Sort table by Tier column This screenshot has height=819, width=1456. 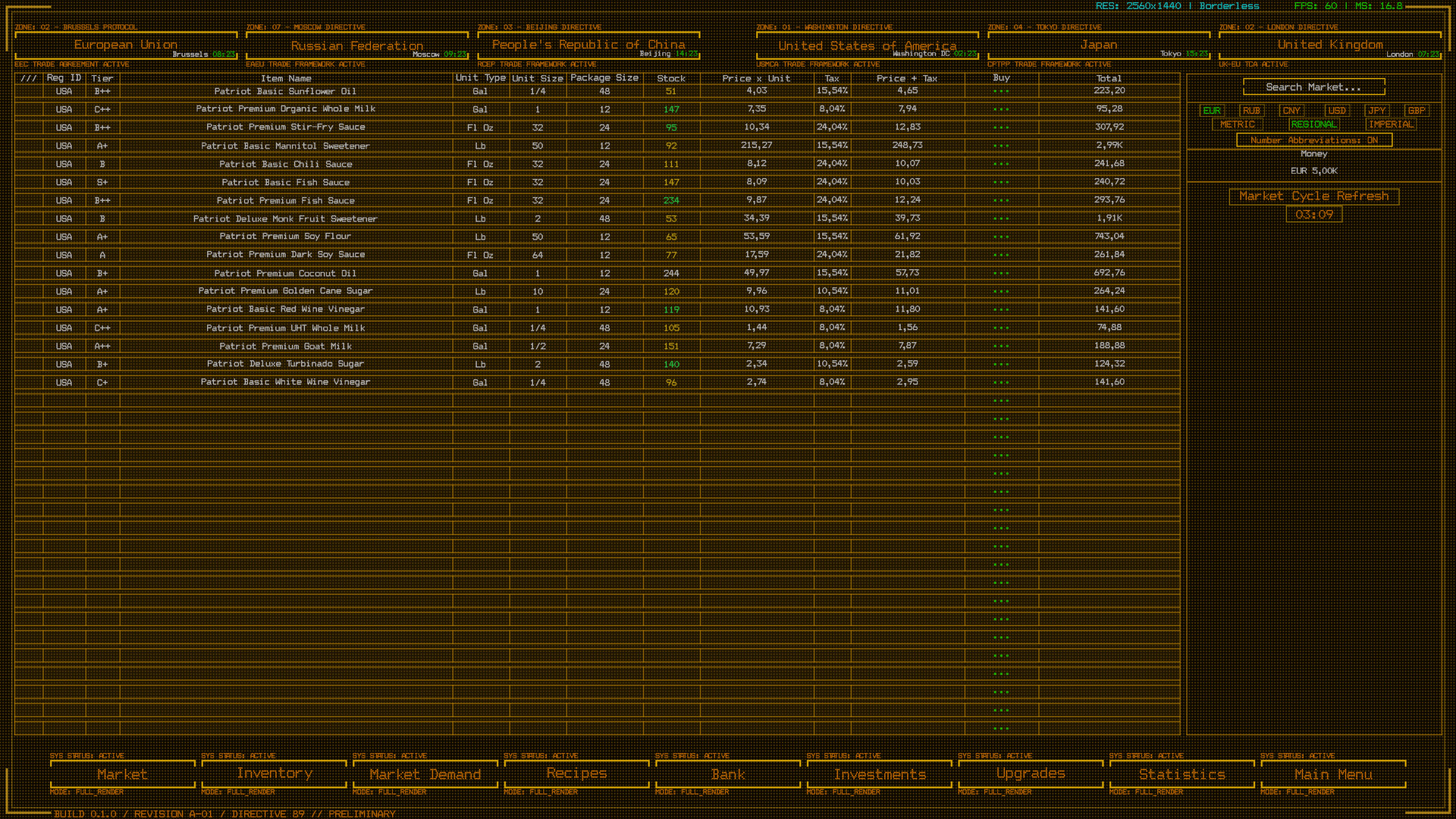(102, 78)
